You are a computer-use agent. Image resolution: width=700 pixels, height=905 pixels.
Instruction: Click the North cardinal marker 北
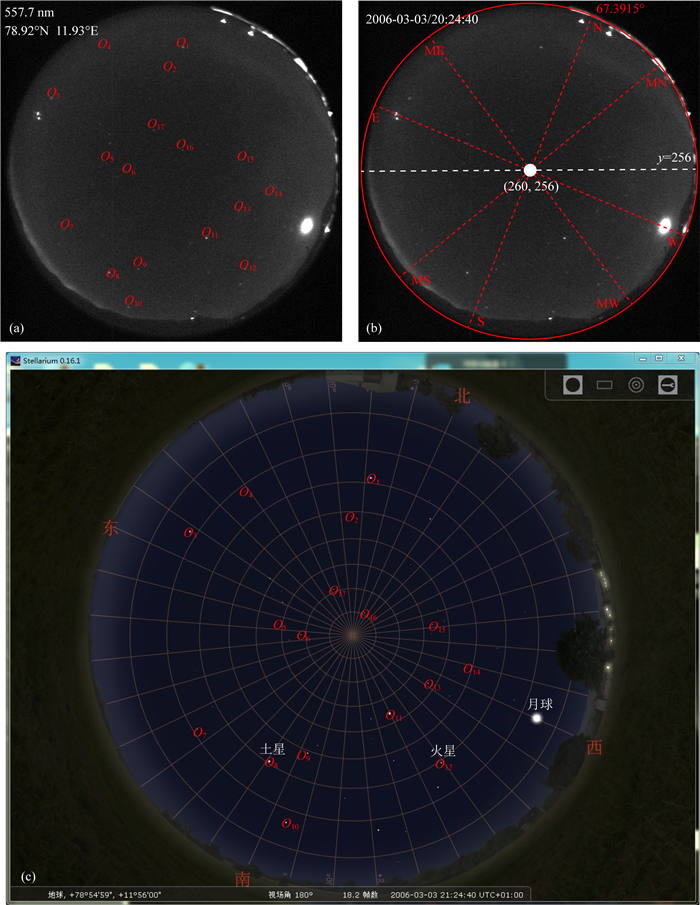coord(463,395)
